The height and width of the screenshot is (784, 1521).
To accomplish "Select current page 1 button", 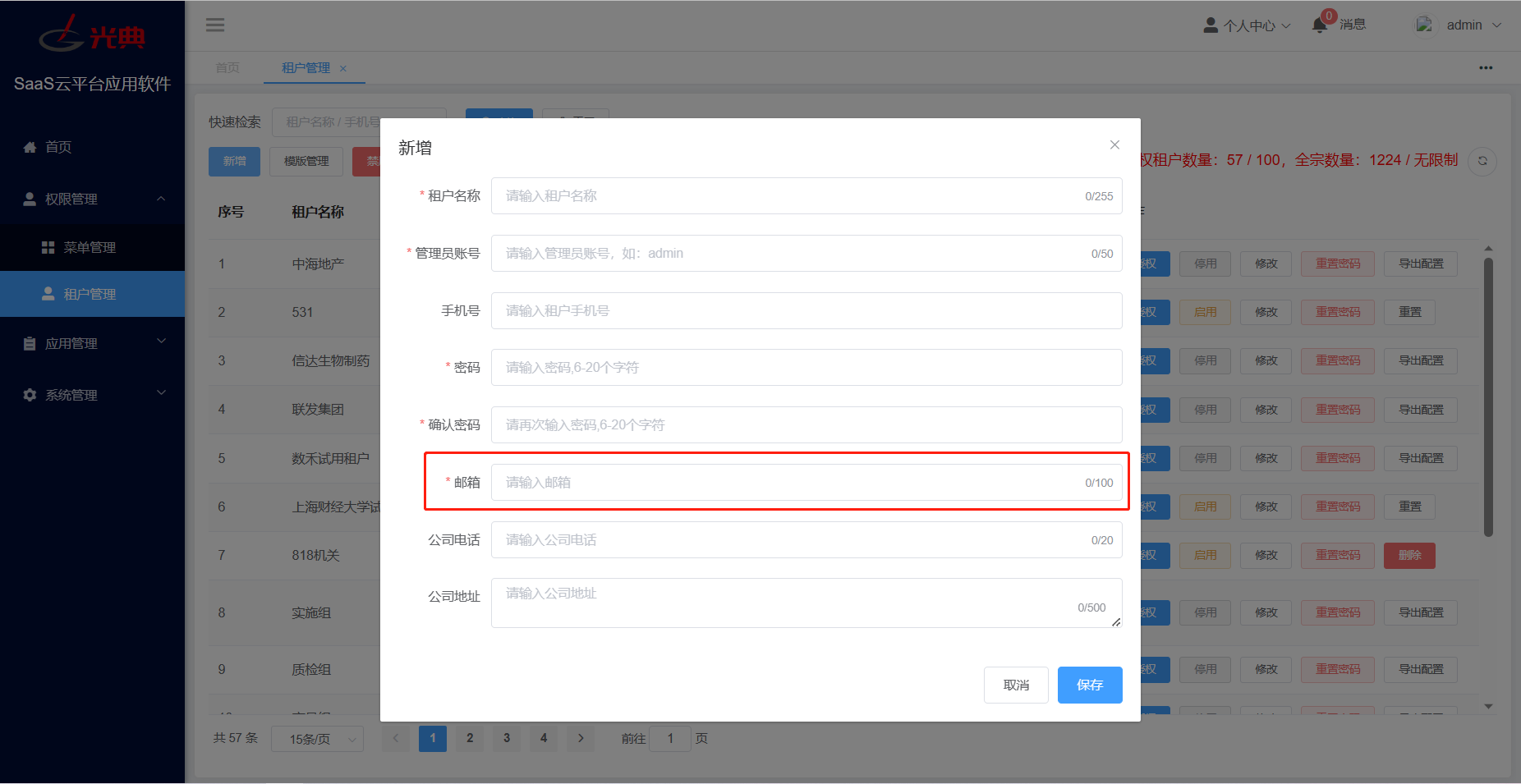I will click(x=433, y=738).
